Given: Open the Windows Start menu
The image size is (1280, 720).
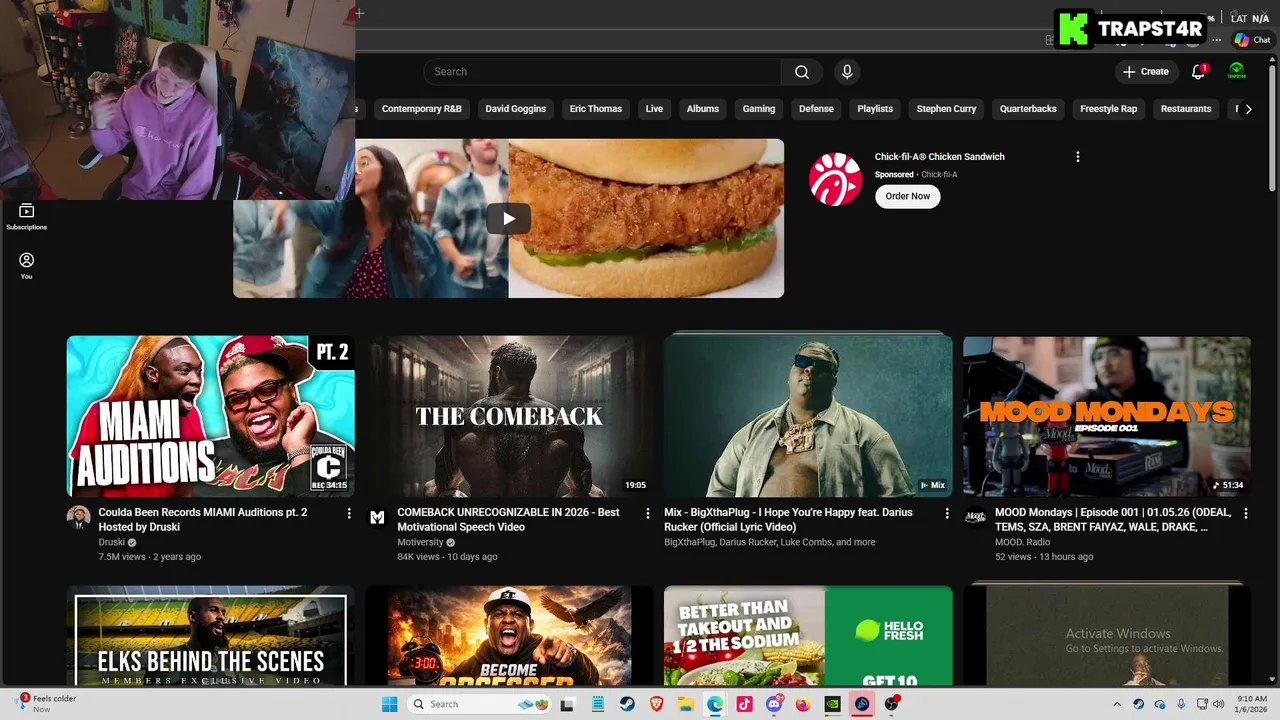Looking at the screenshot, I should tap(389, 704).
